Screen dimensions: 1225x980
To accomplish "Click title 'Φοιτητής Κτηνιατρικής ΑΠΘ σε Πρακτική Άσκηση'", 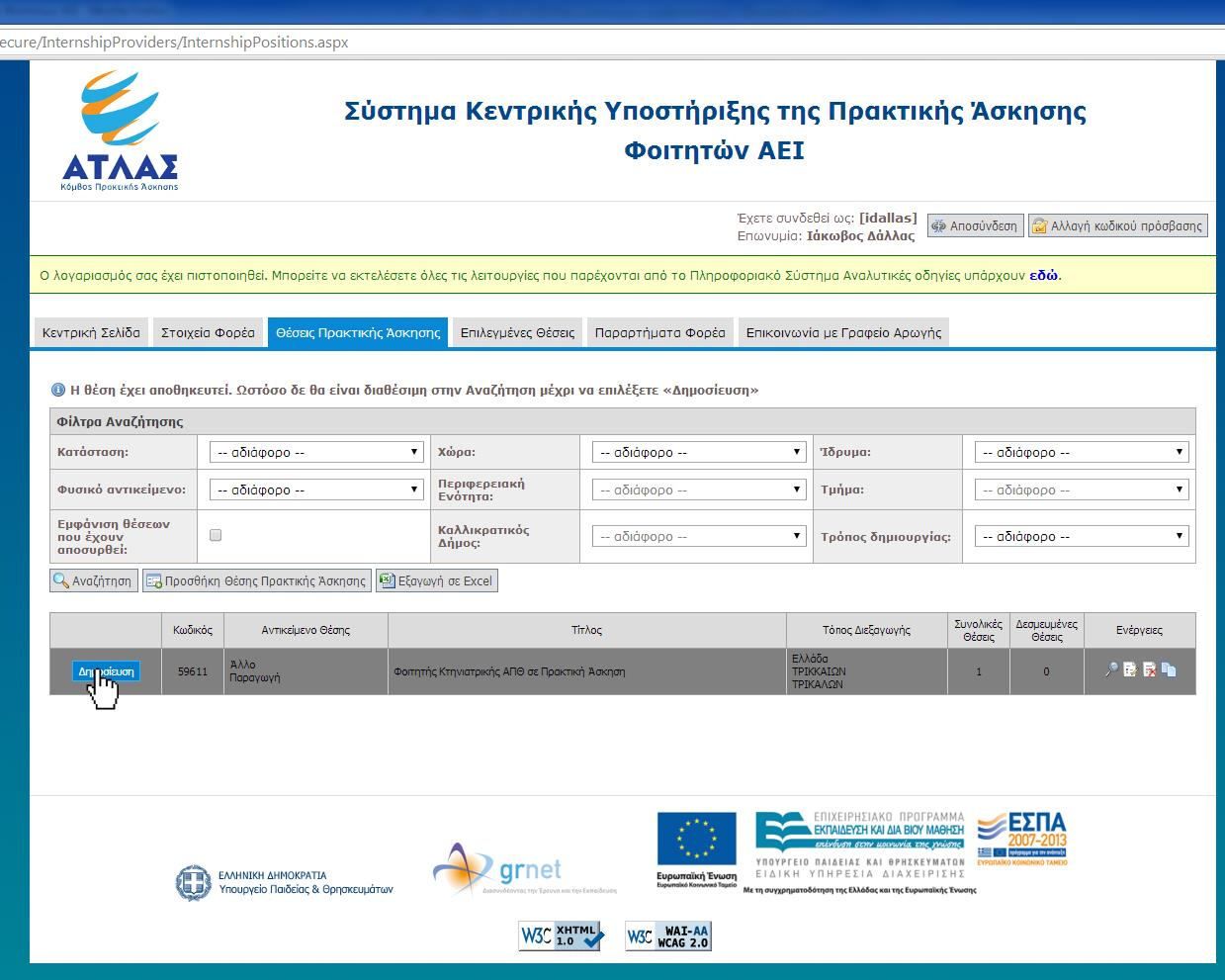I will pyautogui.click(x=509, y=671).
